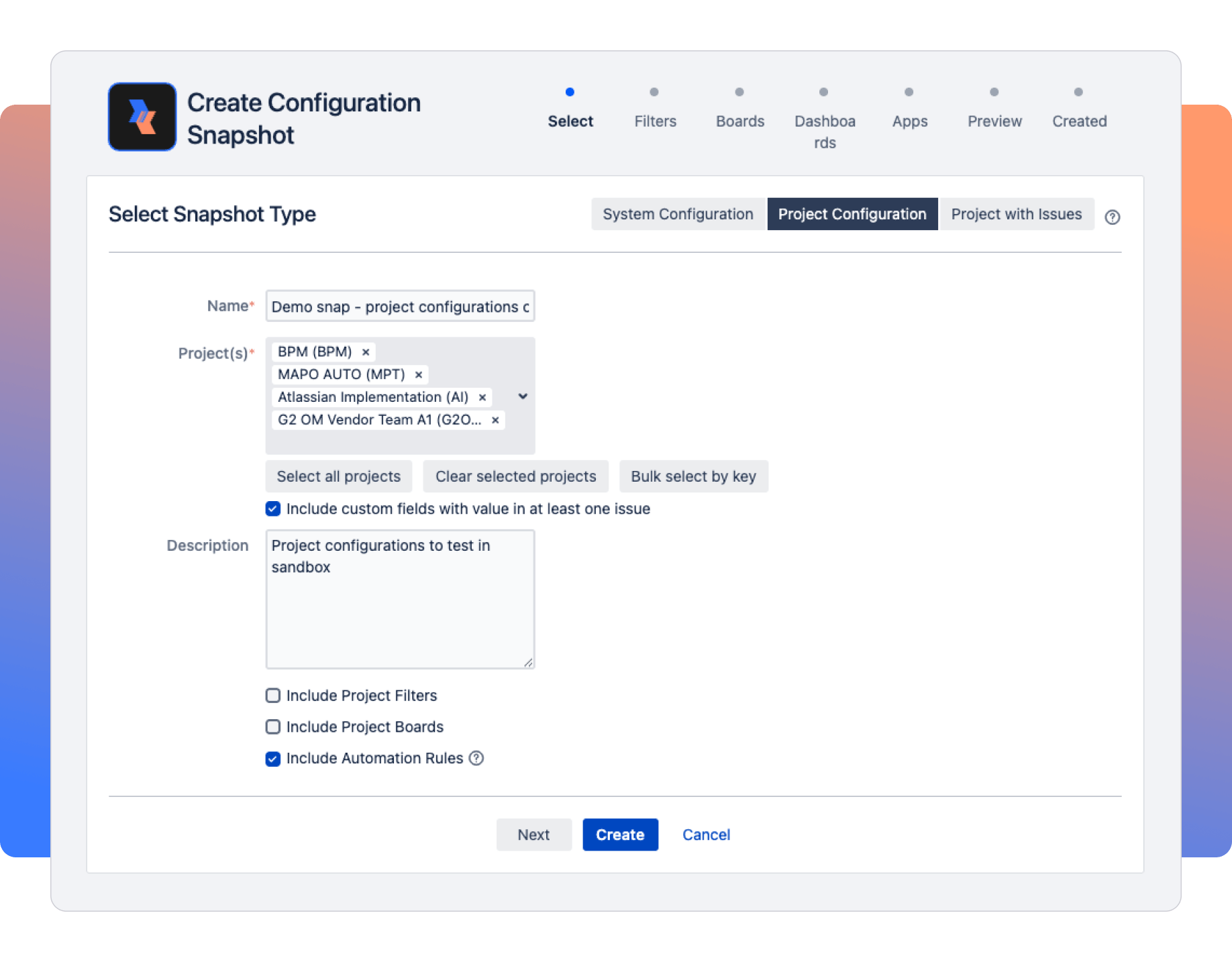Click the Cancel link
The image size is (1232, 962).
706,835
